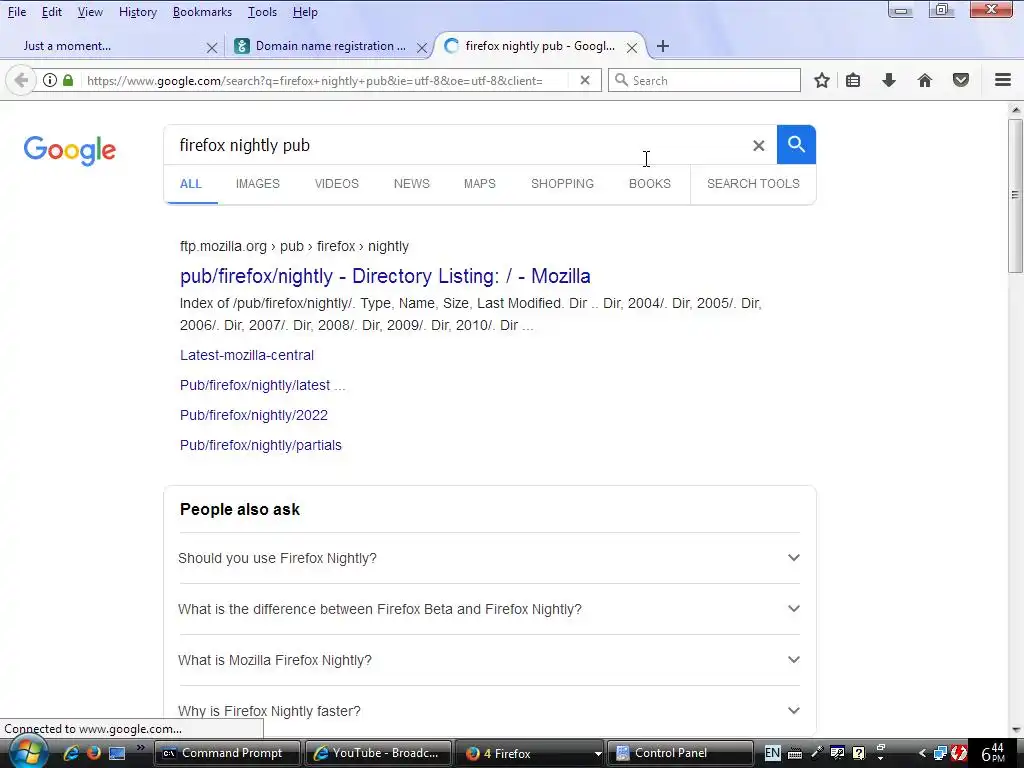Expand the quick launch overflow chevron

(140, 748)
